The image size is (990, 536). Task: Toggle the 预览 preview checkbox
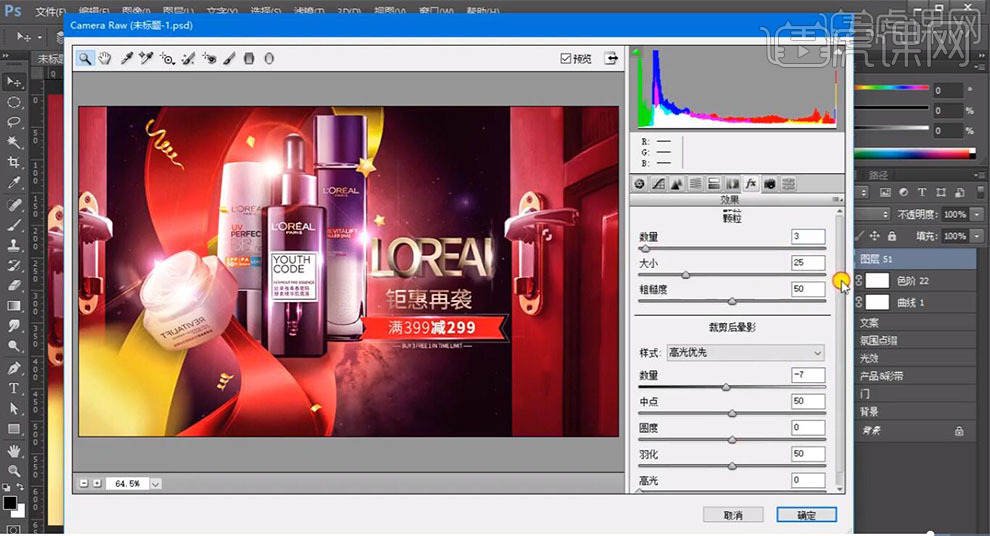point(566,59)
